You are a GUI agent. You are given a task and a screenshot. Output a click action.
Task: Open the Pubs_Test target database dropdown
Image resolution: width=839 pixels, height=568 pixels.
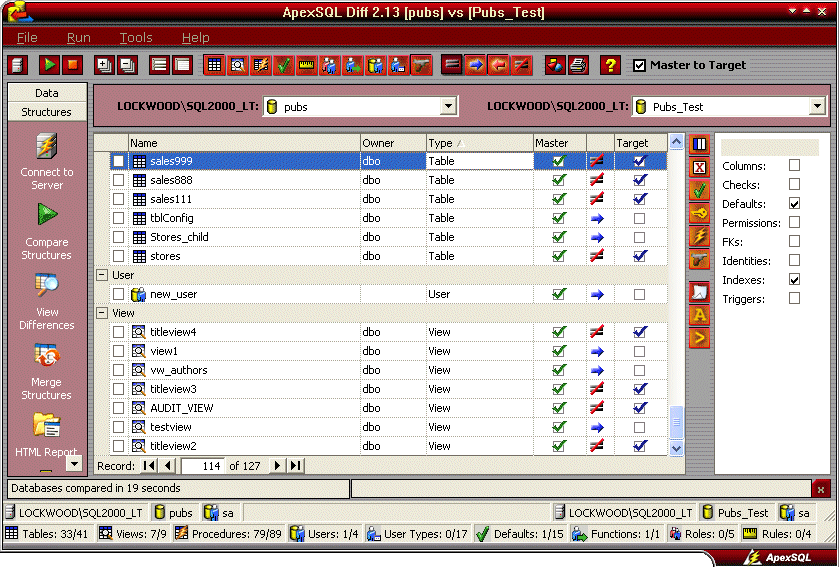coord(817,106)
